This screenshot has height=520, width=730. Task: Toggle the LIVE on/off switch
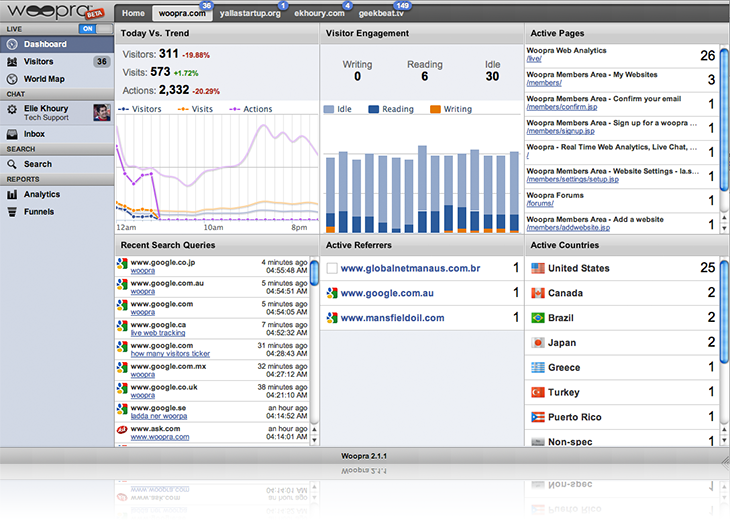[x=95, y=29]
